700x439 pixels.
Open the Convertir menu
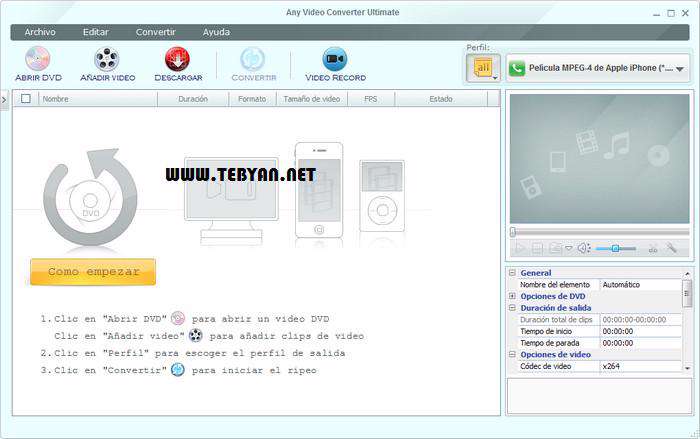[155, 32]
